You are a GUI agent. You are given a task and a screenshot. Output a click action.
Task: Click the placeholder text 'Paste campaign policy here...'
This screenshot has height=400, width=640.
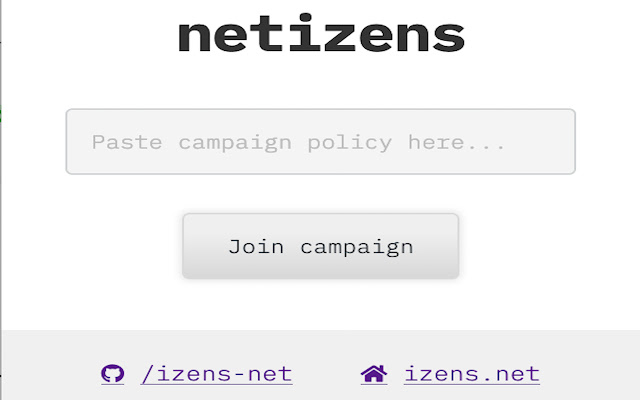tap(298, 142)
